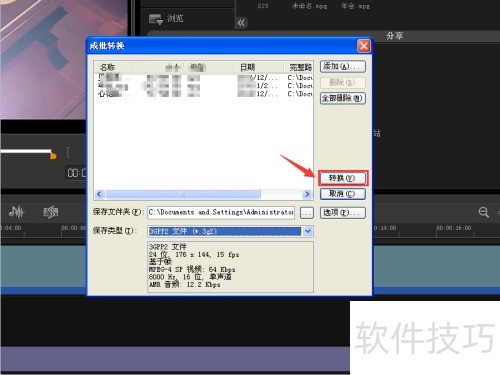Click the orange preview scrubber handle
500x375 pixels.
pyautogui.click(x=53, y=155)
